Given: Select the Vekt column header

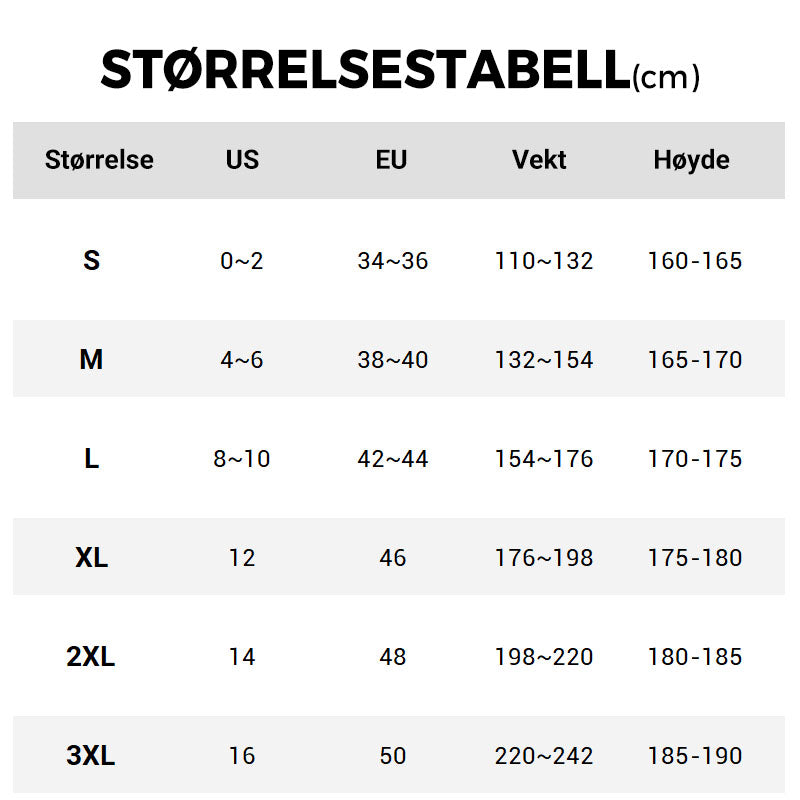Looking at the screenshot, I should 539,160.
